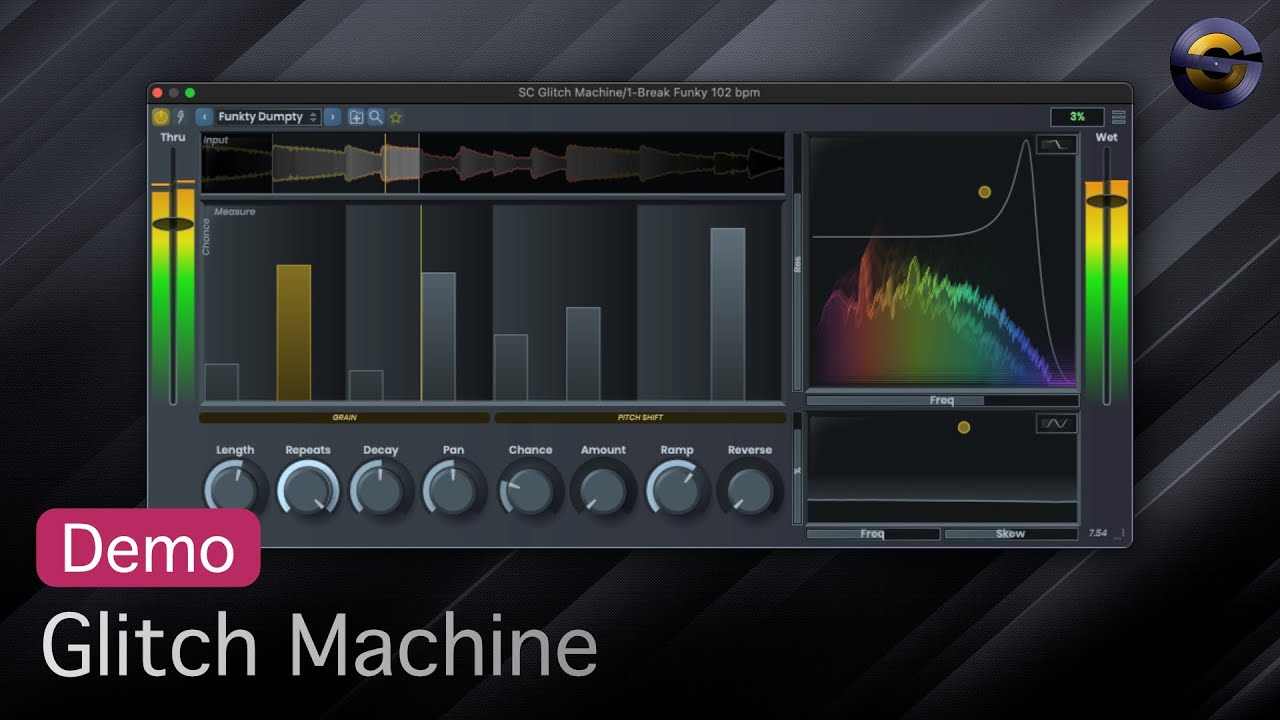This screenshot has height=720, width=1280.
Task: Click the Ramp knob
Action: click(677, 489)
